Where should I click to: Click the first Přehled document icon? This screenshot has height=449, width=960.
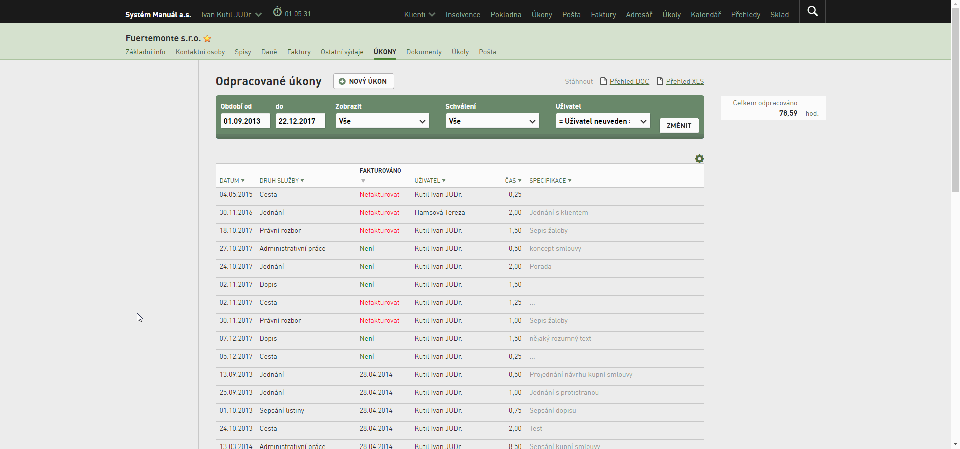[603, 81]
